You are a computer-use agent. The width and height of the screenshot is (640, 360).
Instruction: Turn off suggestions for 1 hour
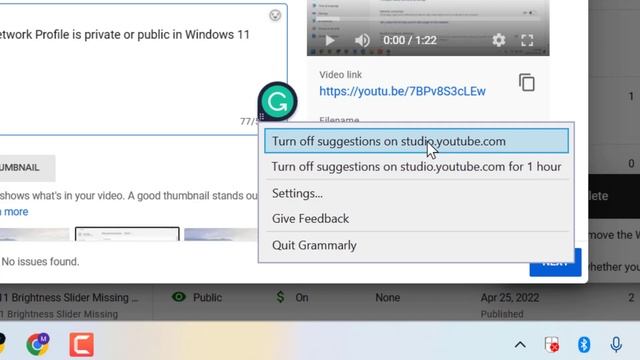416,167
